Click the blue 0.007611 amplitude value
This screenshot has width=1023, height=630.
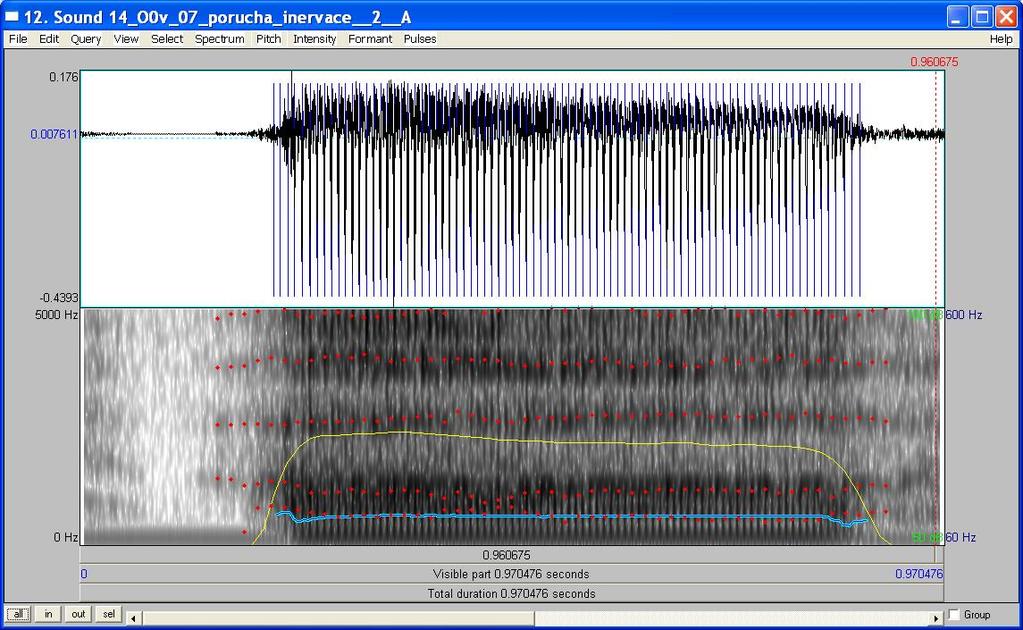(54, 134)
